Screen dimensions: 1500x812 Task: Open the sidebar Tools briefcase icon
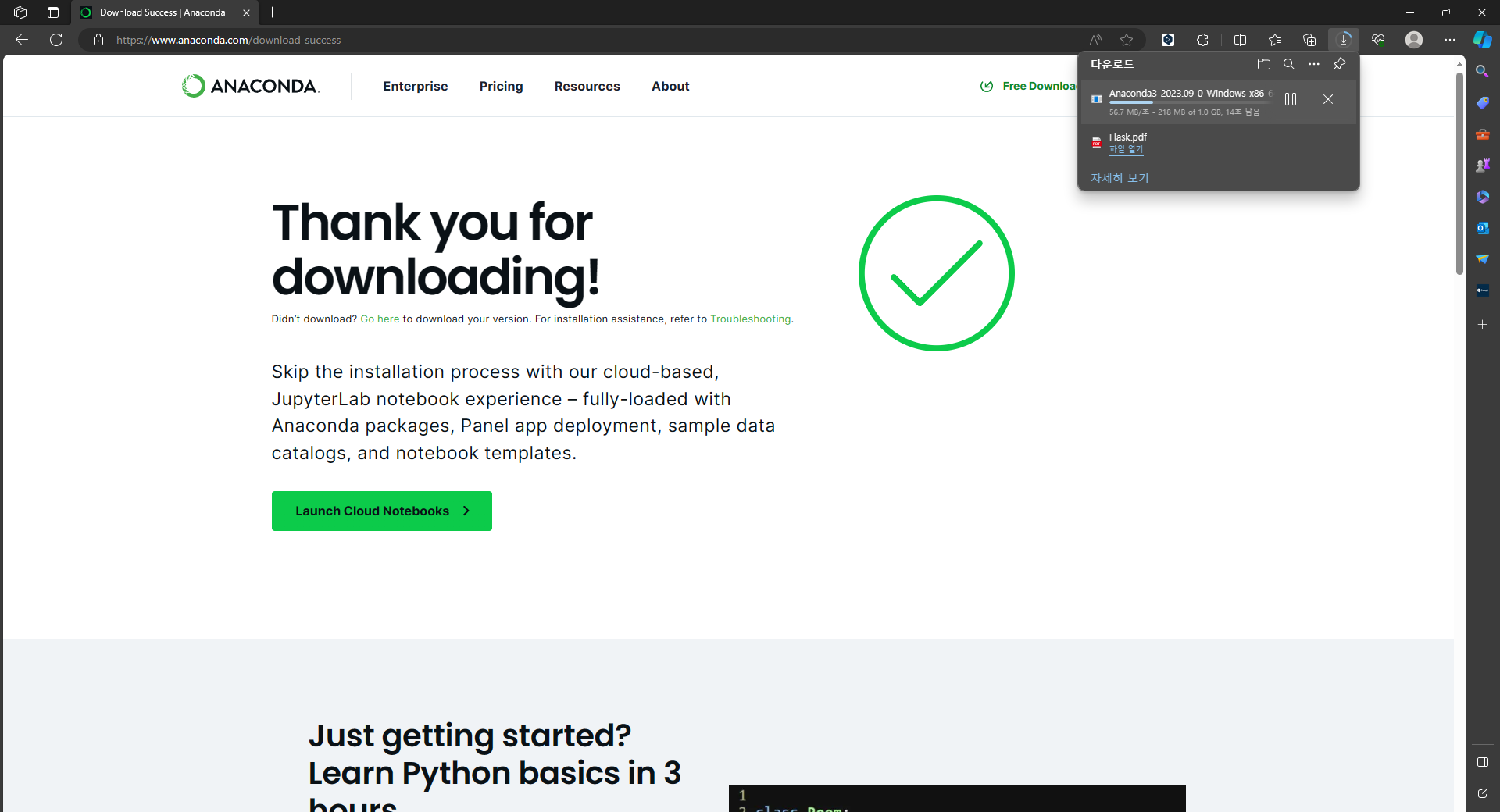[1482, 134]
